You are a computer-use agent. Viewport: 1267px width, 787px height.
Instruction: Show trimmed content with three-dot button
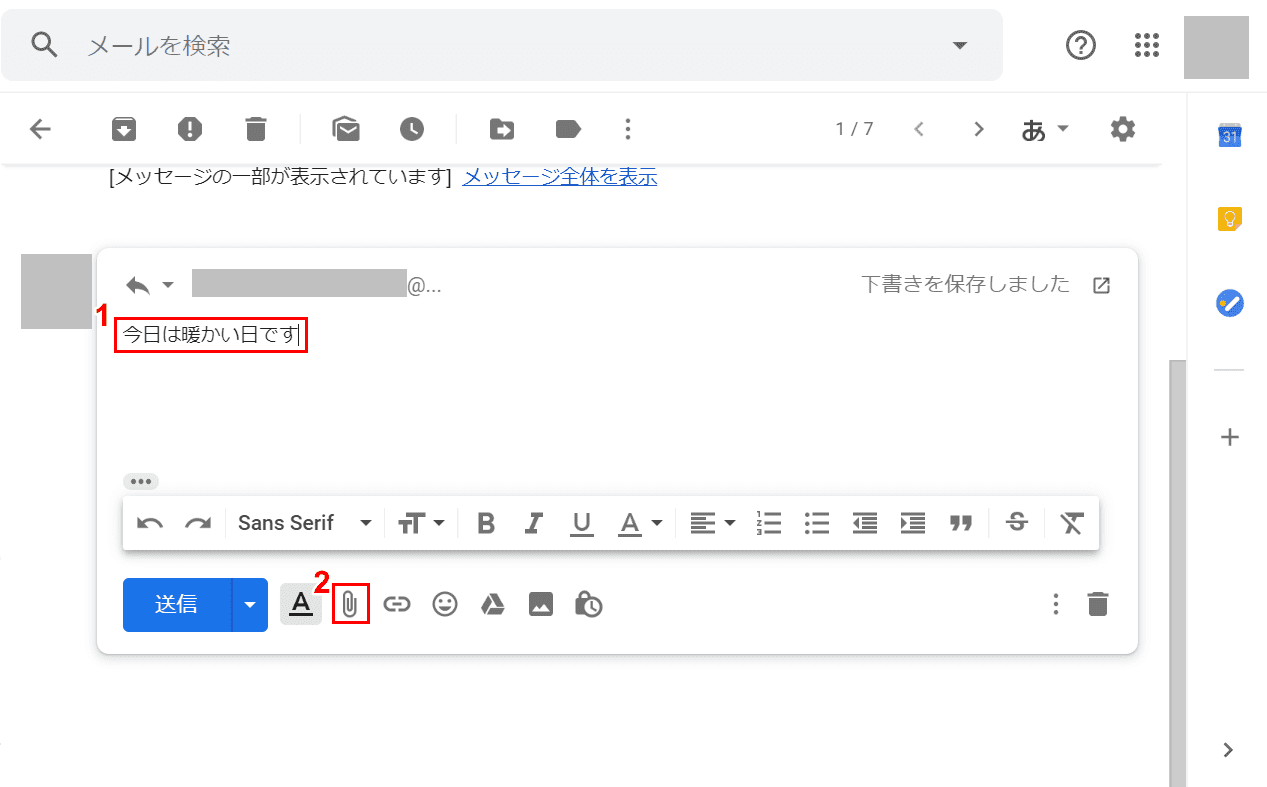141,482
